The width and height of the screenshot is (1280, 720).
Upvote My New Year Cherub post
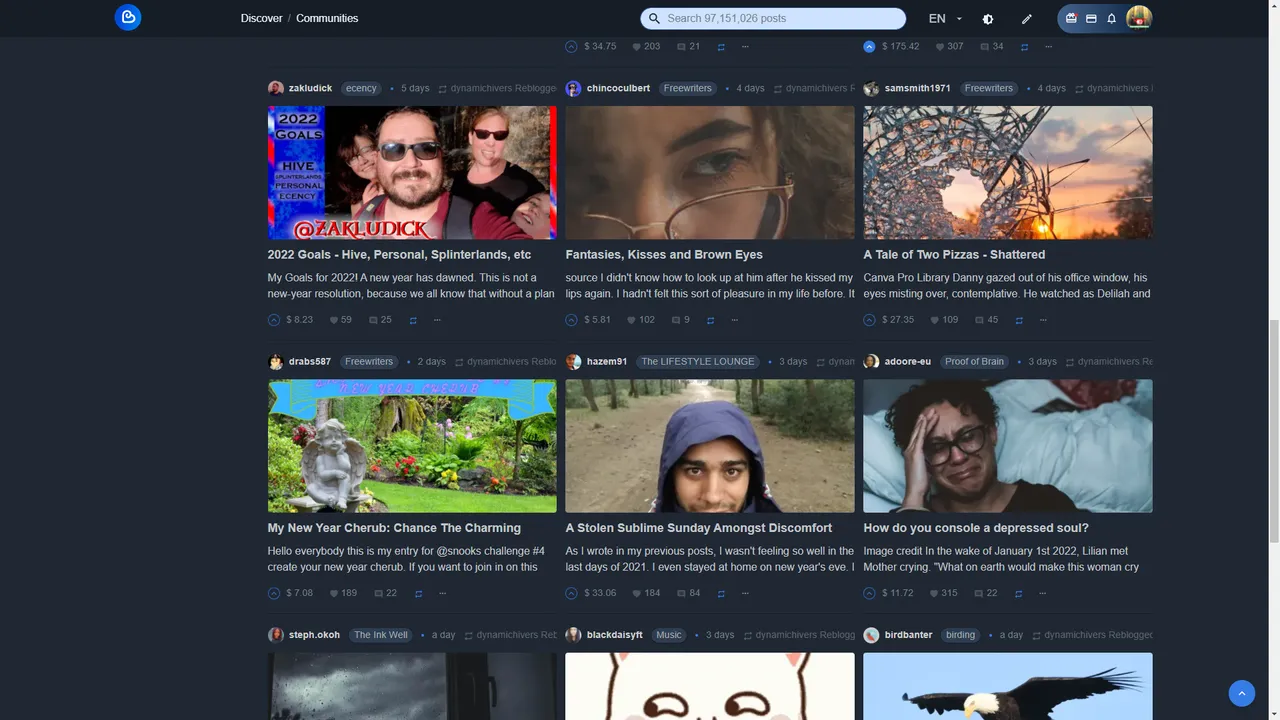point(274,593)
